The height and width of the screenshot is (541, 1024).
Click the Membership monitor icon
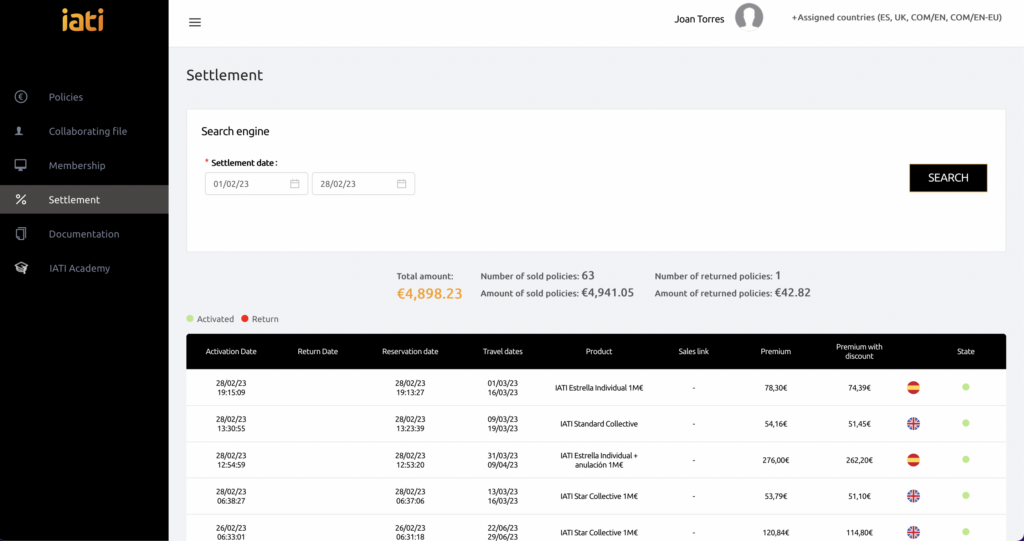coord(20,165)
